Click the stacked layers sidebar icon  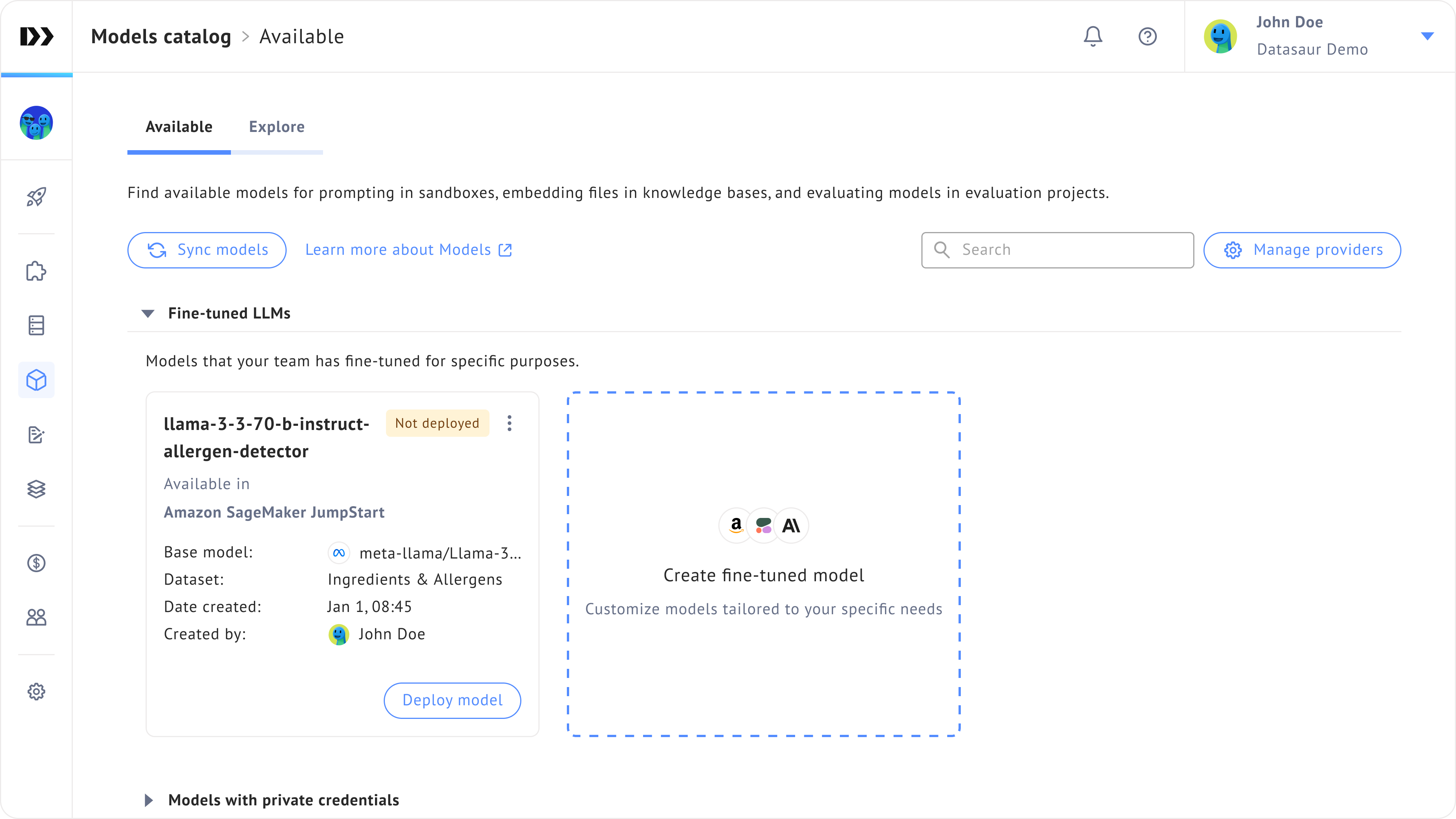pyautogui.click(x=36, y=489)
